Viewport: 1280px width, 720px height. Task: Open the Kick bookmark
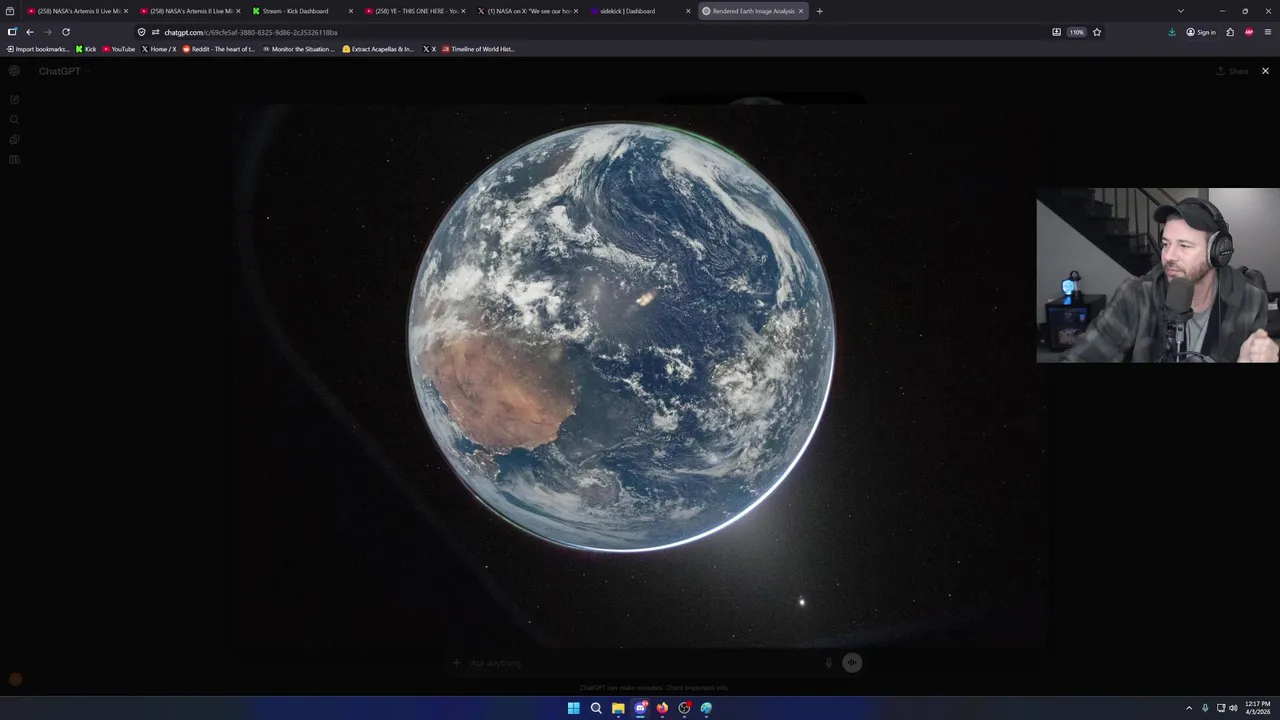click(86, 49)
